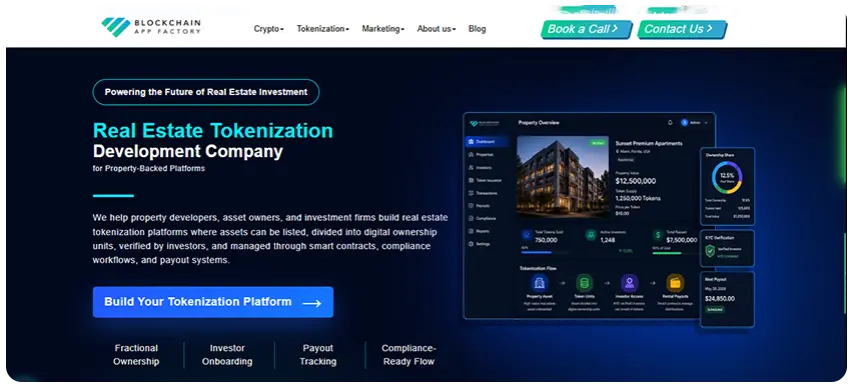The width and height of the screenshot is (850, 390).
Task: Click the Admin avatar icon
Action: coord(685,123)
